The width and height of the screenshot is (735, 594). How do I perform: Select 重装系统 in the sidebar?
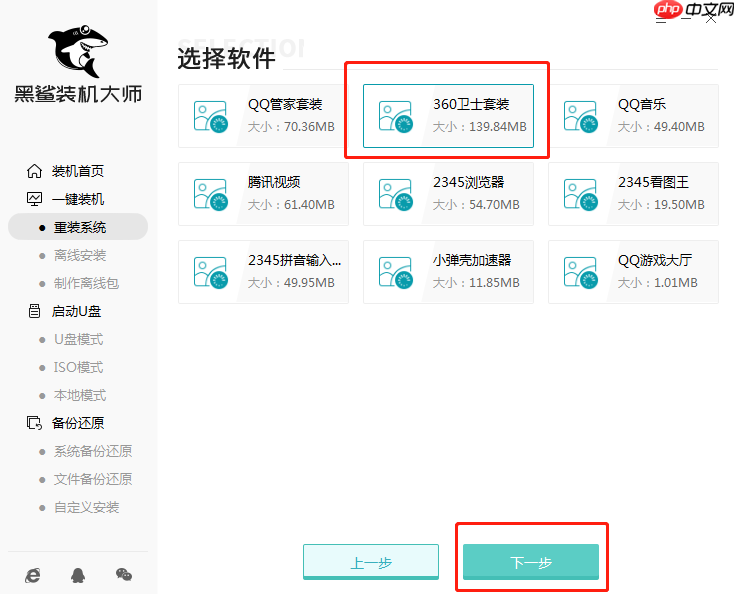[80, 227]
